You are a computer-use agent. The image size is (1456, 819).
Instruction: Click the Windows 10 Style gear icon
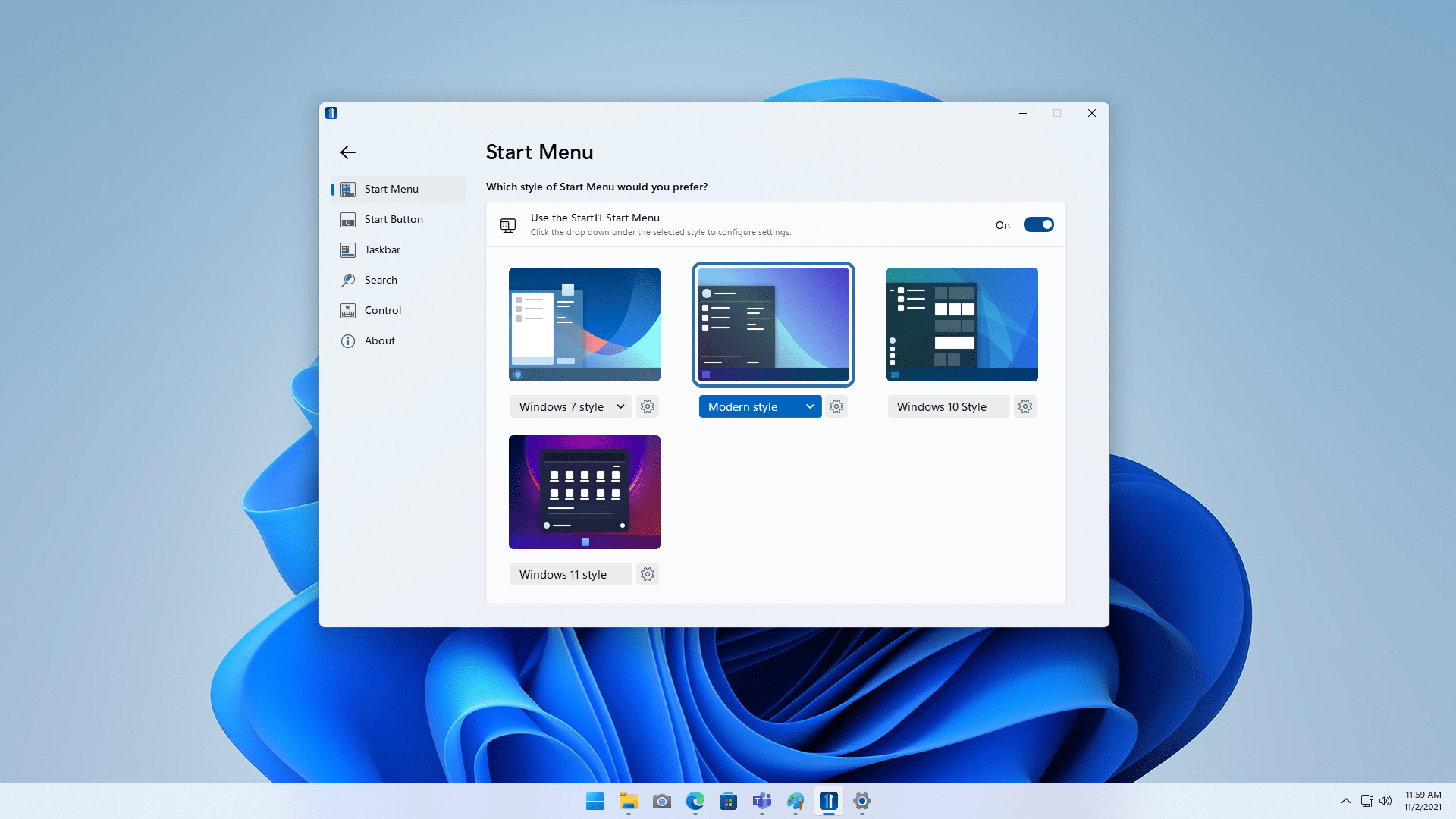(x=1025, y=406)
